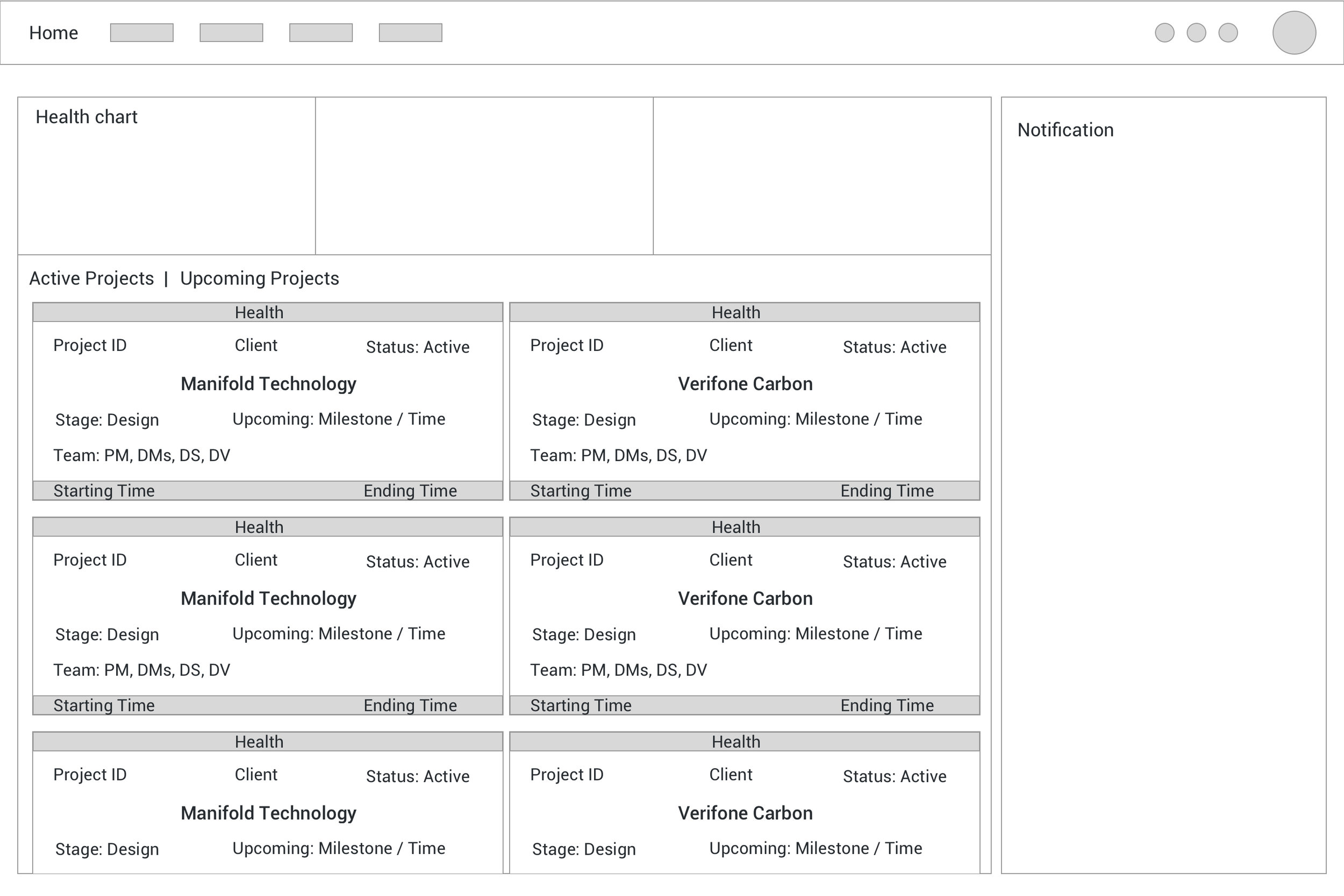1344x896 pixels.
Task: Open the first Manifold Technology project title
Action: click(269, 383)
